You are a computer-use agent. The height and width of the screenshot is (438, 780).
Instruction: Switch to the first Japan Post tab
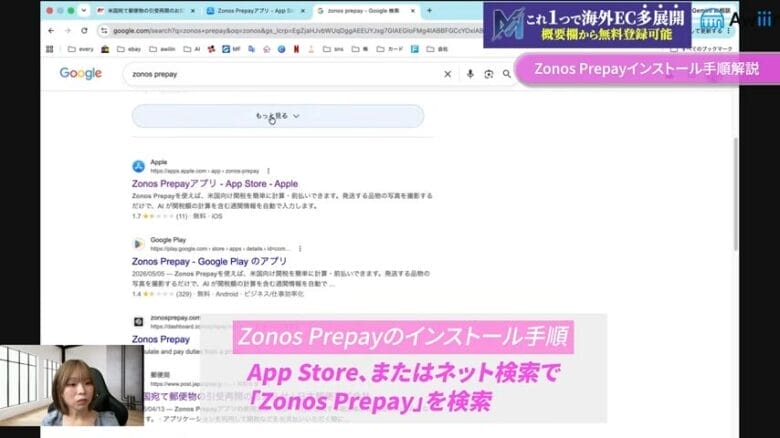146,10
